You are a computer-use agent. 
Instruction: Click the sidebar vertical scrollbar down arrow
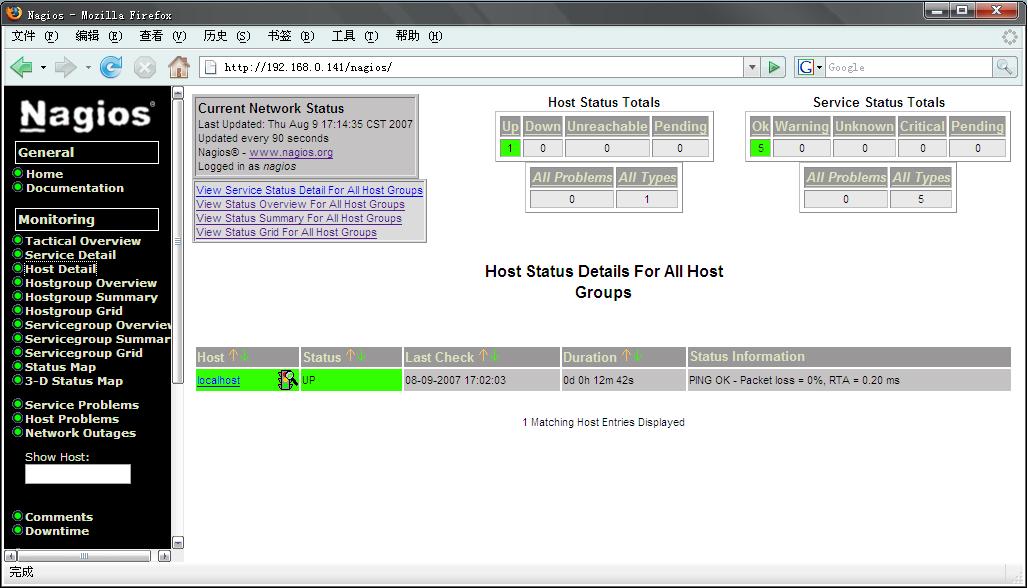pyautogui.click(x=178, y=543)
